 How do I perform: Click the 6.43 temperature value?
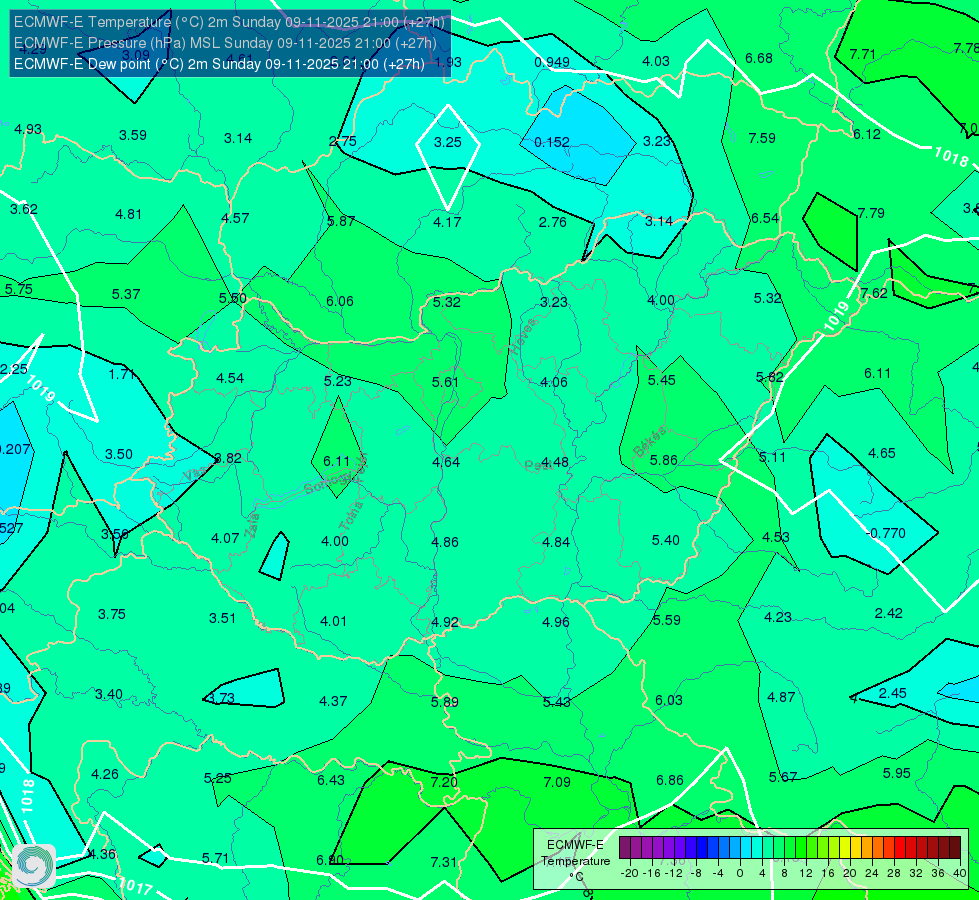coord(331,780)
